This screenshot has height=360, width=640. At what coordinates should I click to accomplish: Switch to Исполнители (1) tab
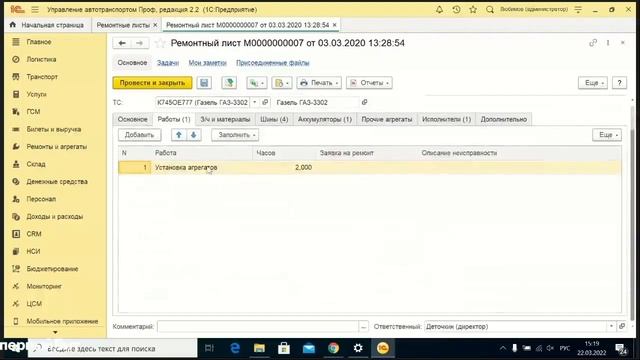447,119
